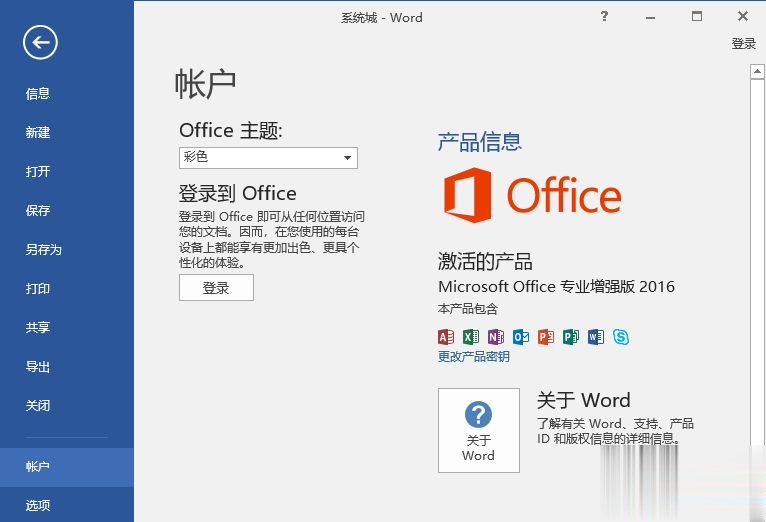Click the Excel product icon
The height and width of the screenshot is (522, 766).
click(x=471, y=337)
